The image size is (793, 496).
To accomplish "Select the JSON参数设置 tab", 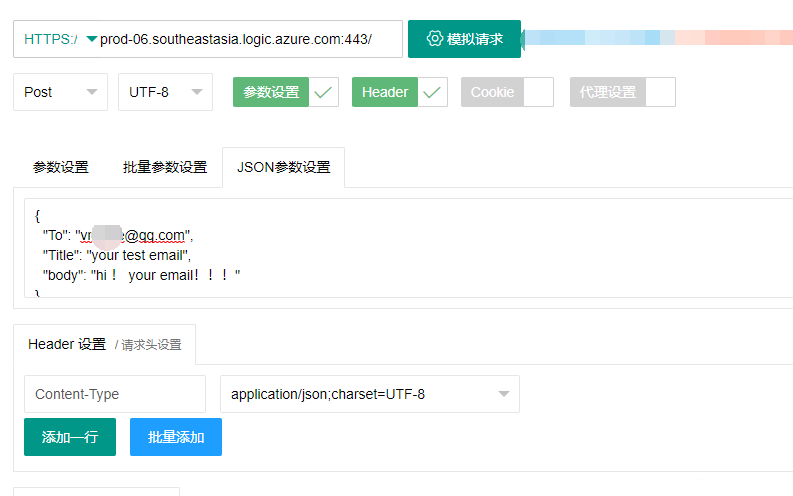I will click(x=284, y=167).
